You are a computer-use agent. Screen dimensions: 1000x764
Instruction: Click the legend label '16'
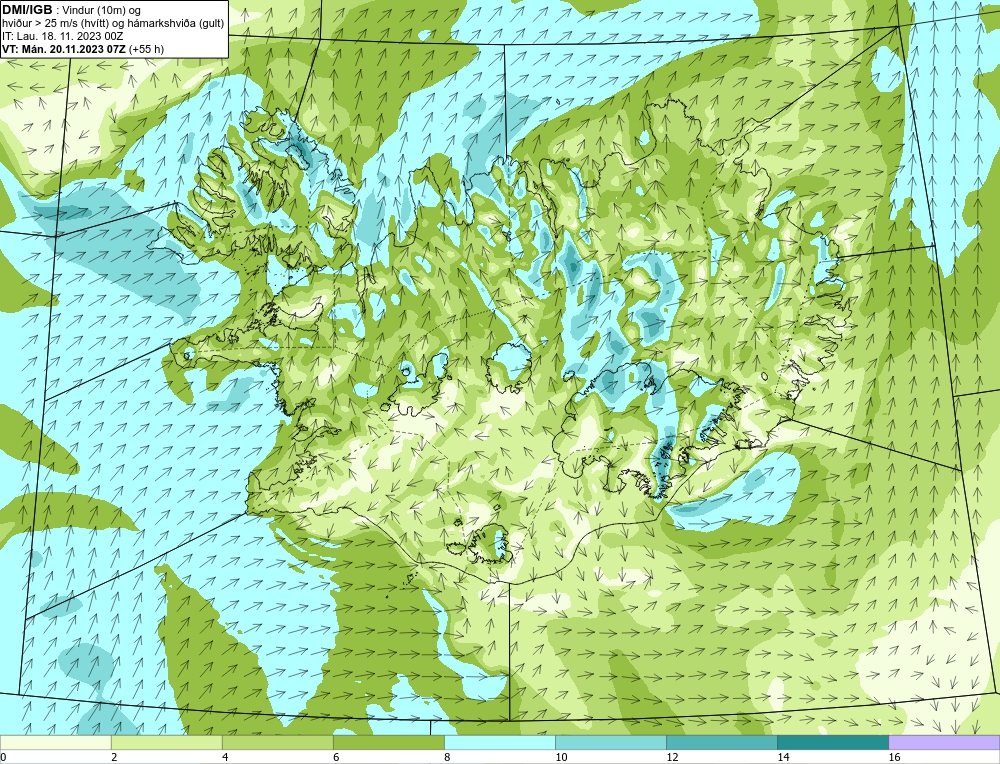894,757
